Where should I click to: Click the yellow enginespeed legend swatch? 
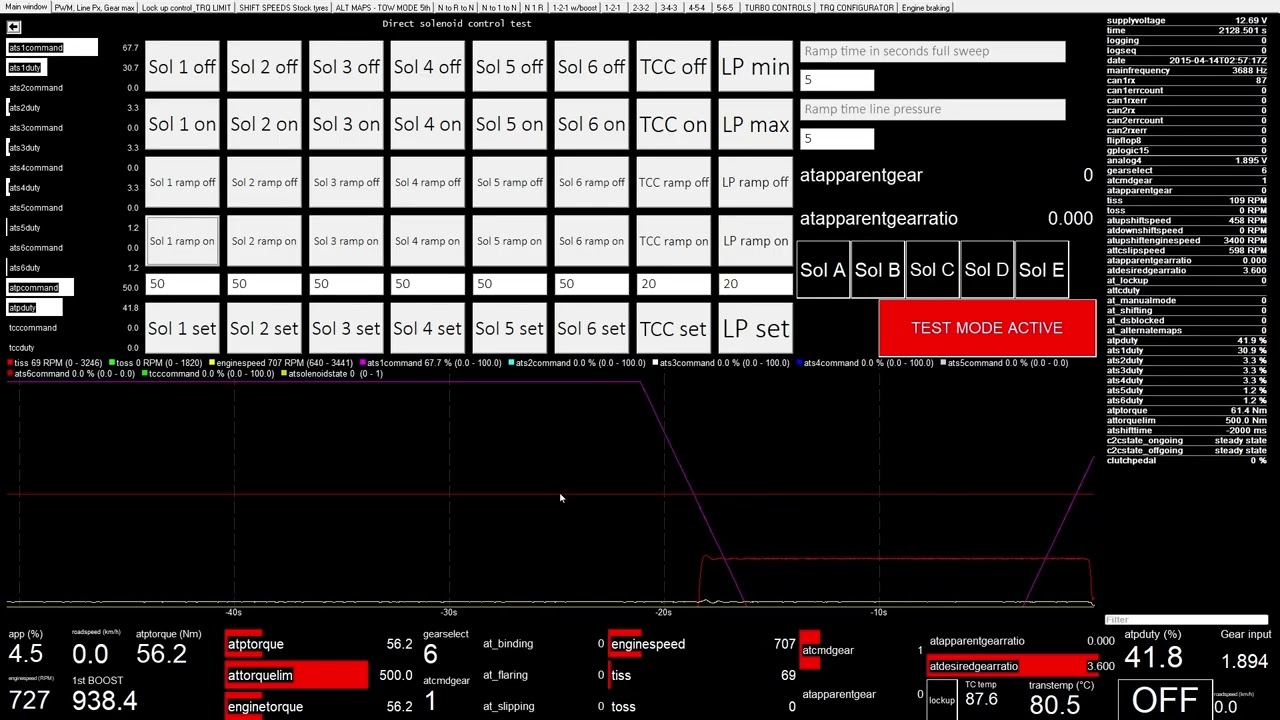pyautogui.click(x=212, y=363)
